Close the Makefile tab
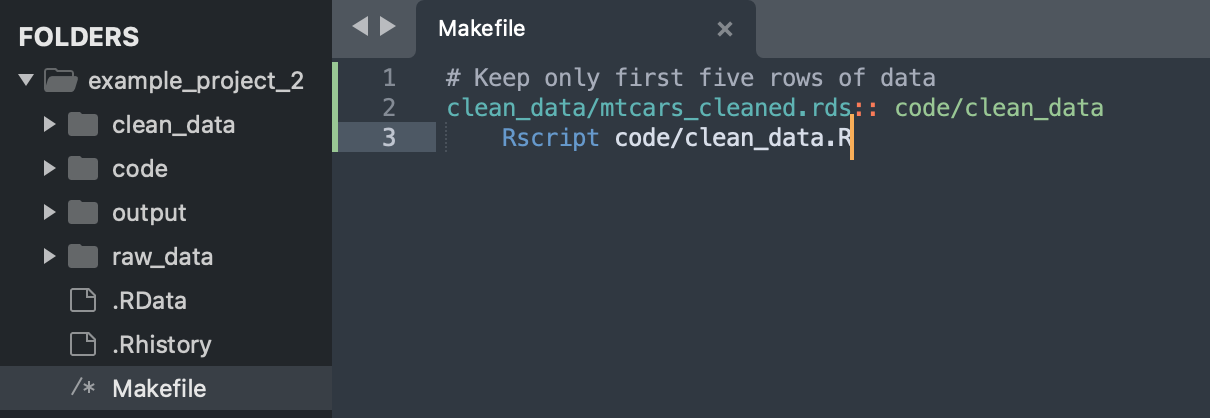 [x=725, y=30]
